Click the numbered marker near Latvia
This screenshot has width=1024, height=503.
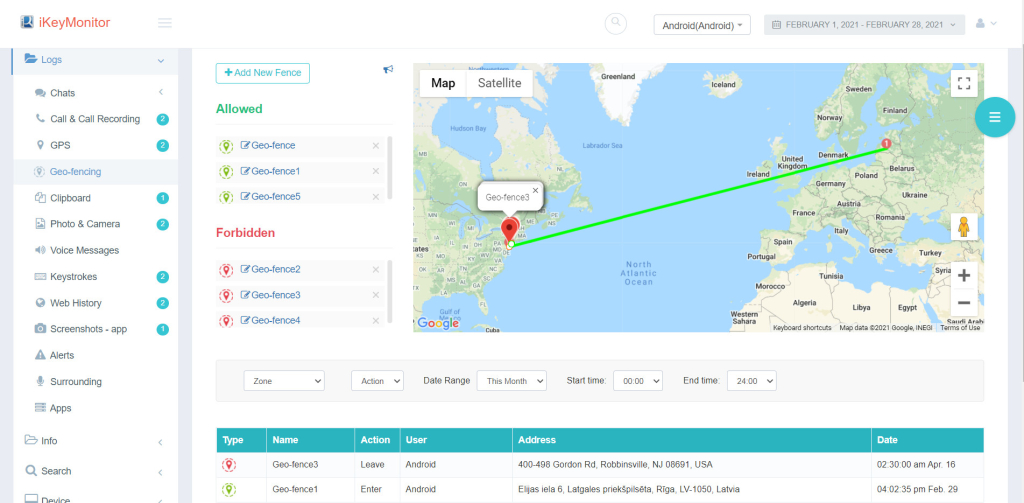click(x=886, y=144)
